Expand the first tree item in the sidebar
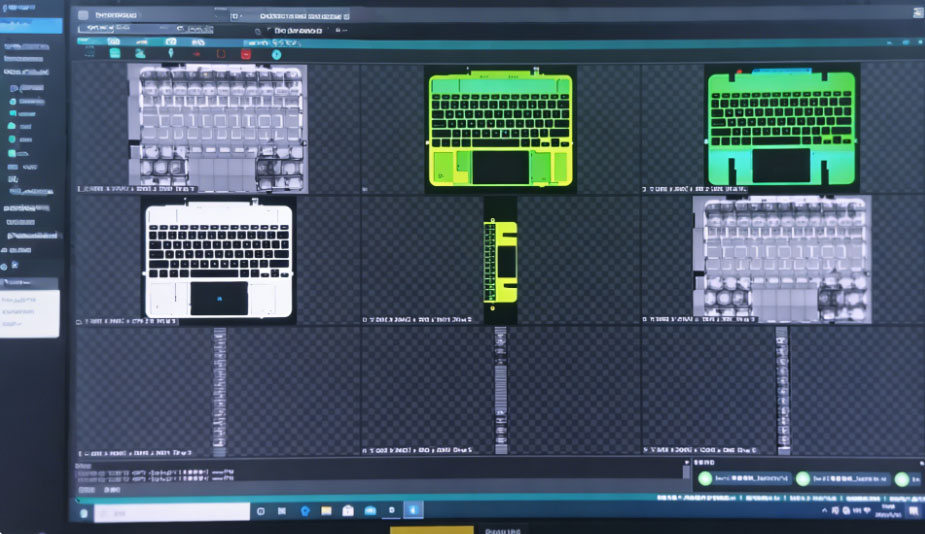 click(x=12, y=88)
